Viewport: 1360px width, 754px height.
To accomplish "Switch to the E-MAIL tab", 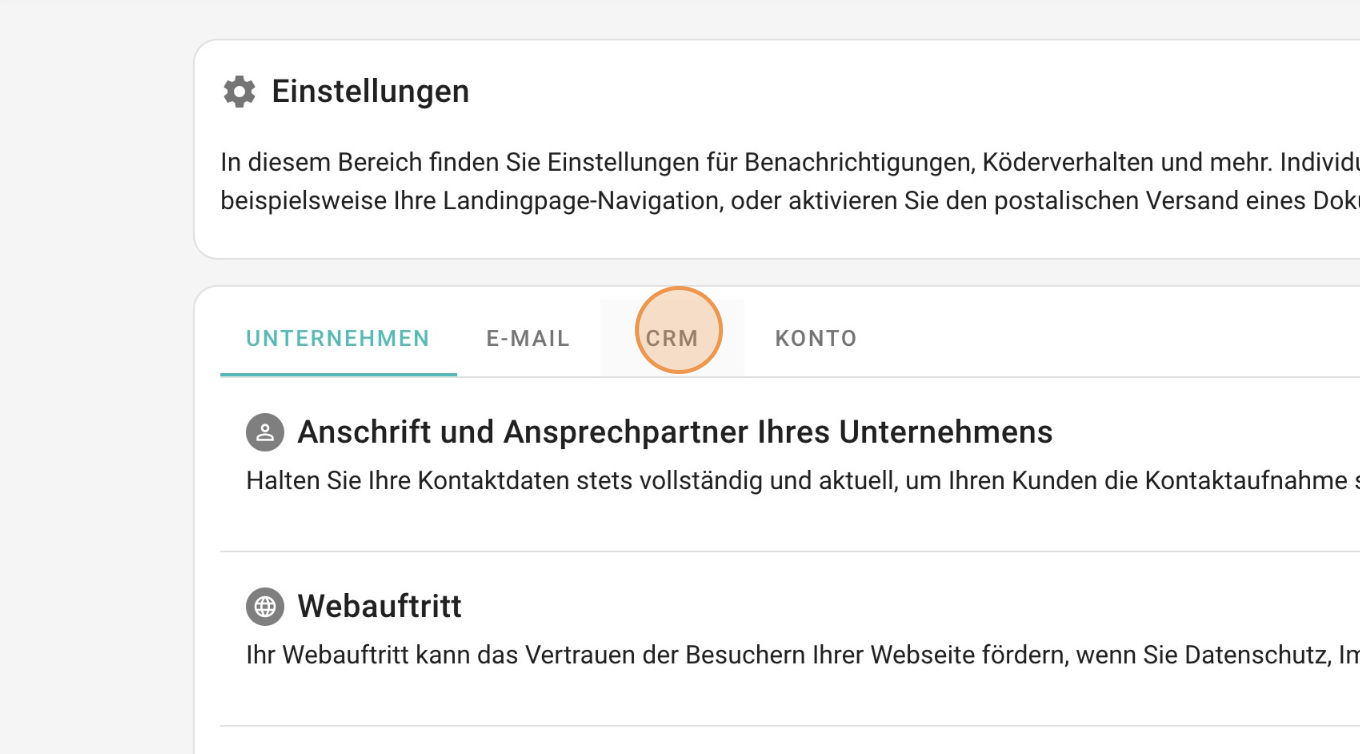I will coord(528,339).
